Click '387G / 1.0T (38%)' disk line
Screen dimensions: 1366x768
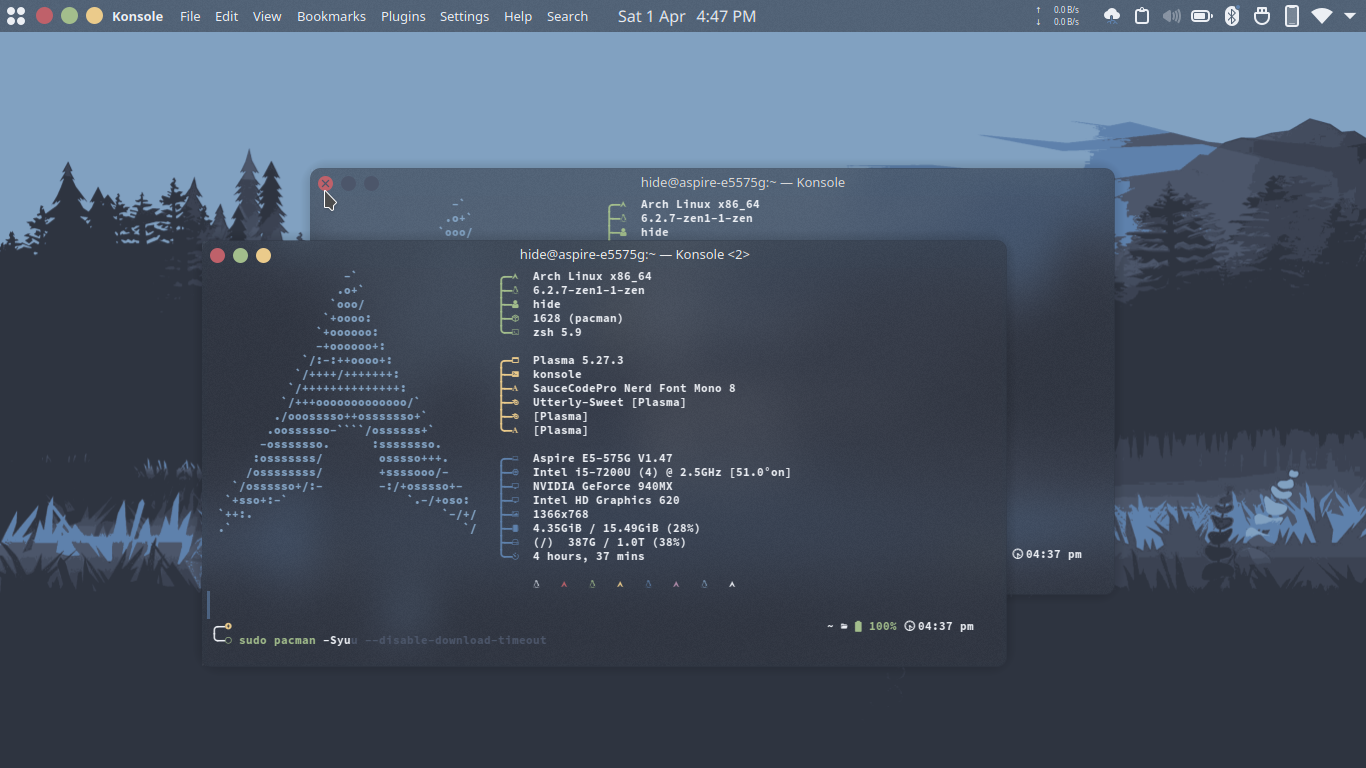tap(609, 542)
